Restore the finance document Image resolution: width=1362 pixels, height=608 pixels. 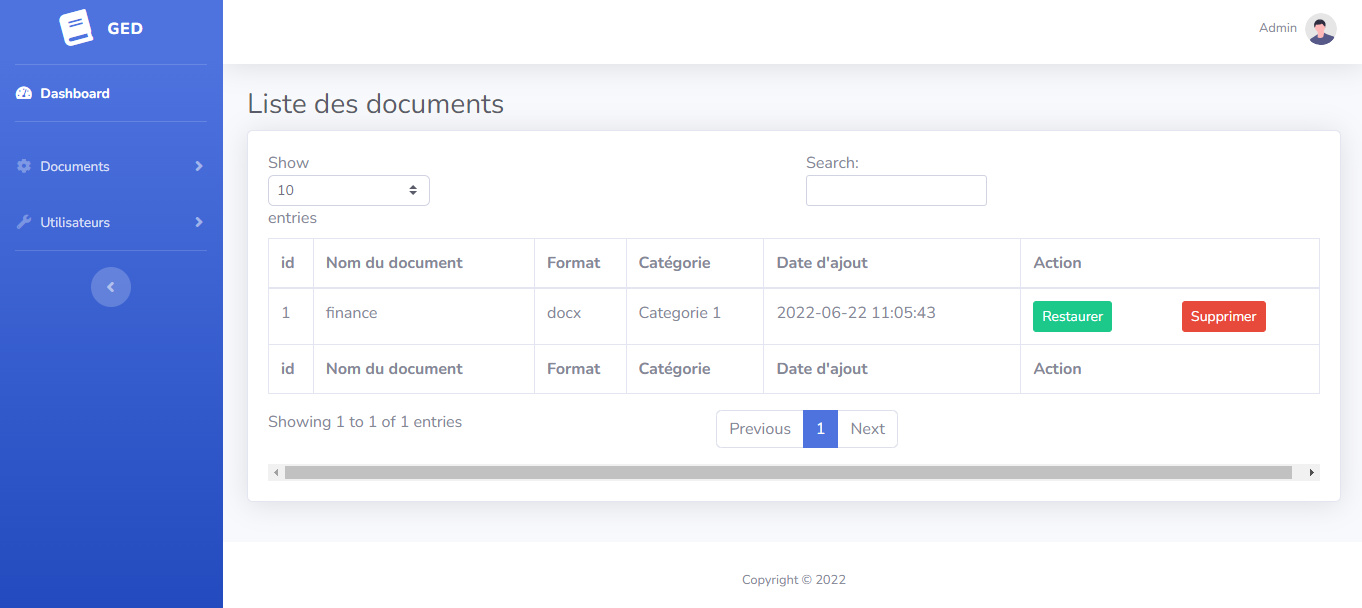point(1072,317)
